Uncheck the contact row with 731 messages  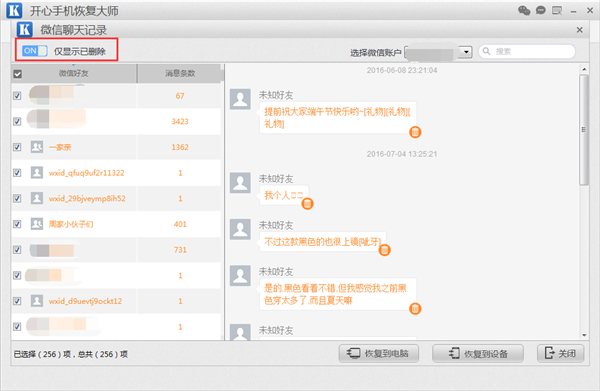17,249
